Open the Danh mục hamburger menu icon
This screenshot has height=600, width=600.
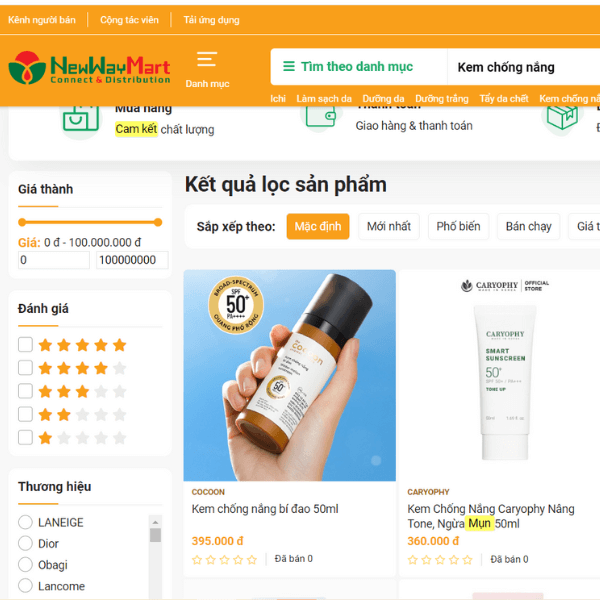click(x=207, y=59)
